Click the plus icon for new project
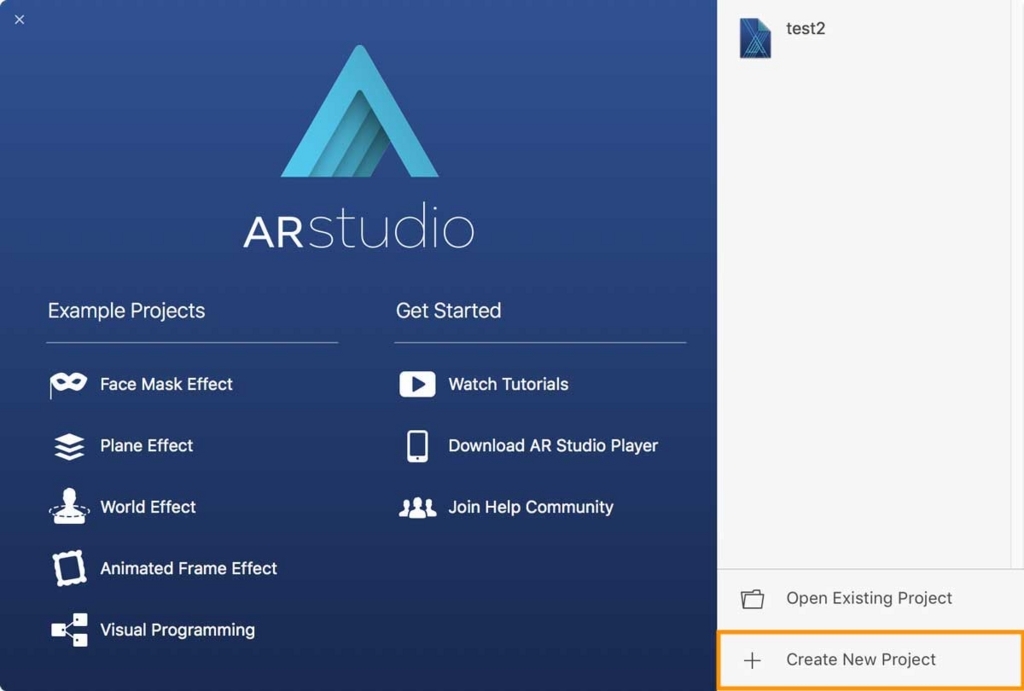This screenshot has width=1024, height=691. coord(752,660)
